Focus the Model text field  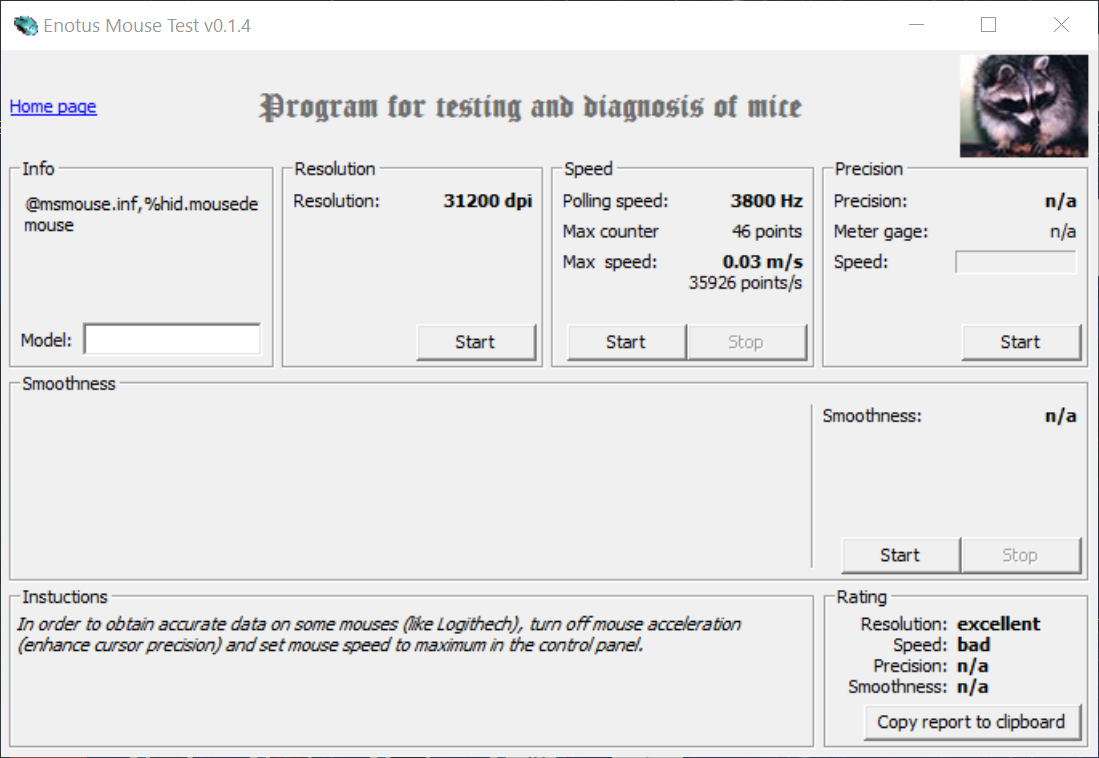pos(172,339)
